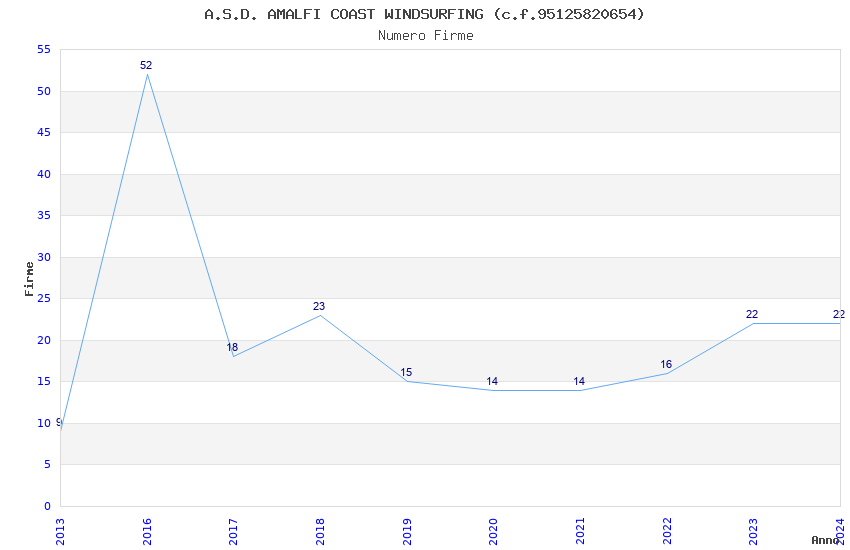This screenshot has height=550, width=850.
Task: Click the y-axis tick value 20
Action: pos(44,340)
